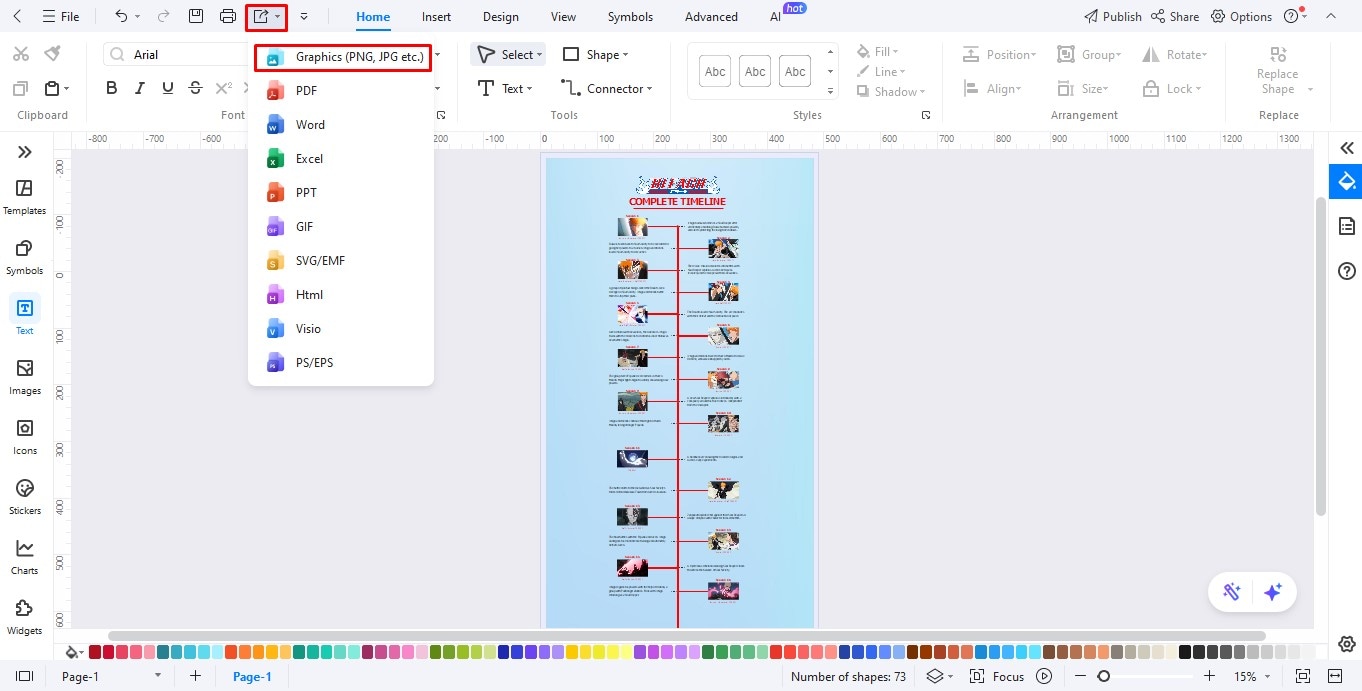Click the AI sparkle assistant icon
The width and height of the screenshot is (1362, 691).
click(x=1272, y=592)
